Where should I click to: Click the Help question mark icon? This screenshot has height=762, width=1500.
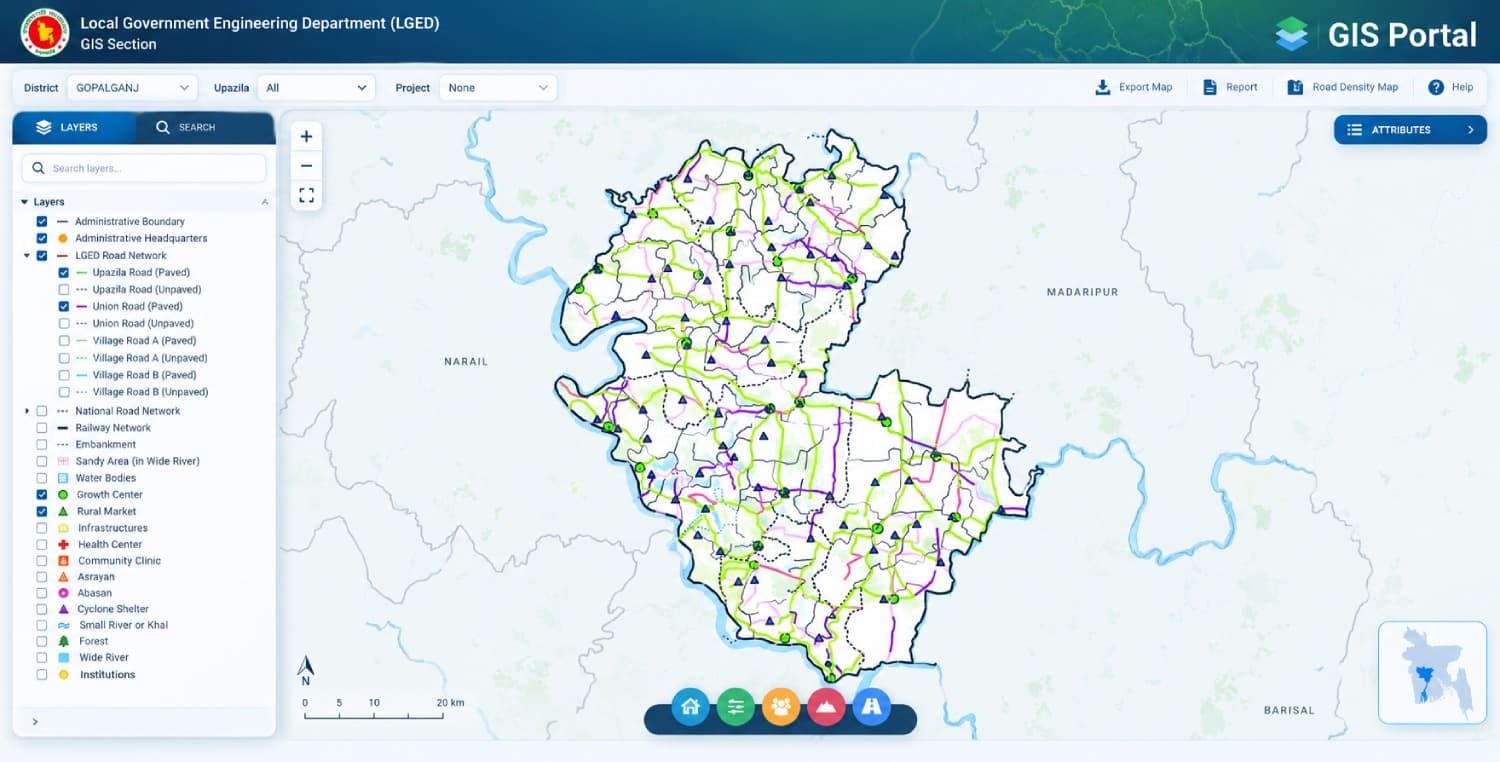1436,87
